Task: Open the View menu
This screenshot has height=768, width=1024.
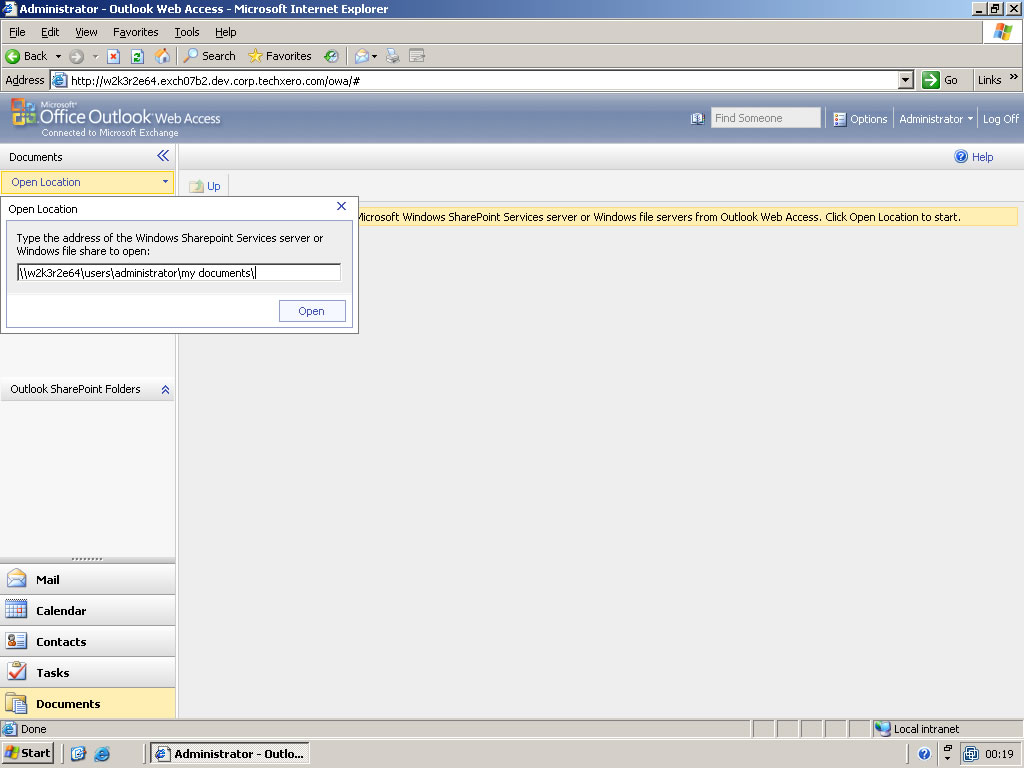Action: [86, 32]
